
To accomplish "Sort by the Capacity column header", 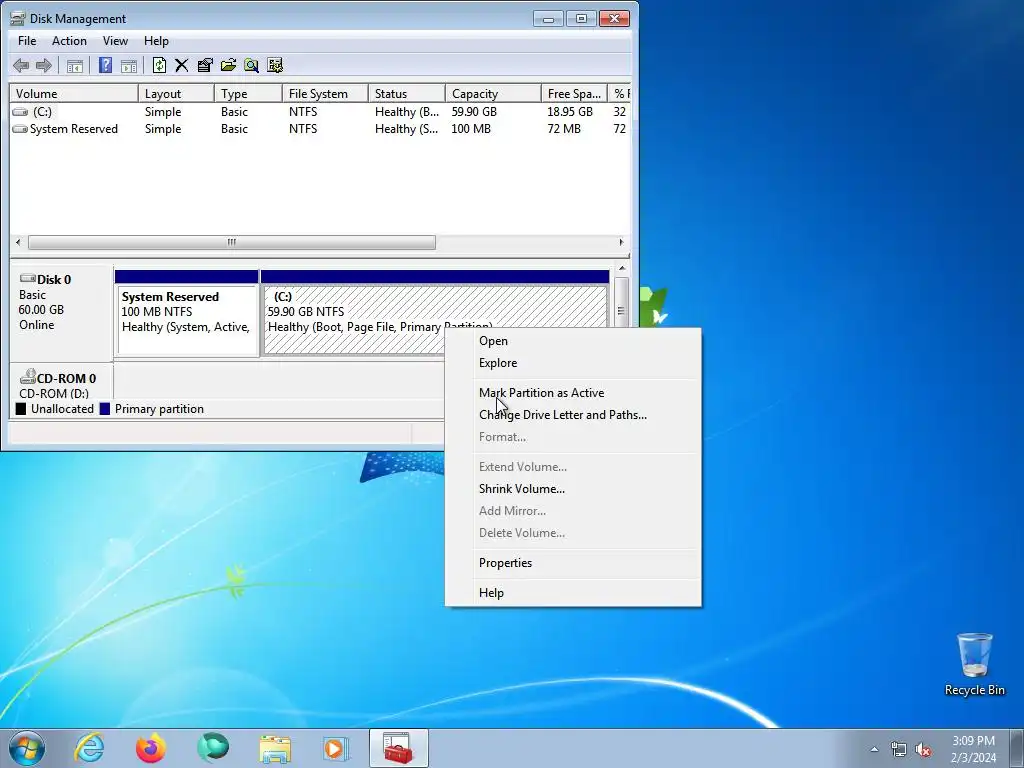I will coord(493,93).
